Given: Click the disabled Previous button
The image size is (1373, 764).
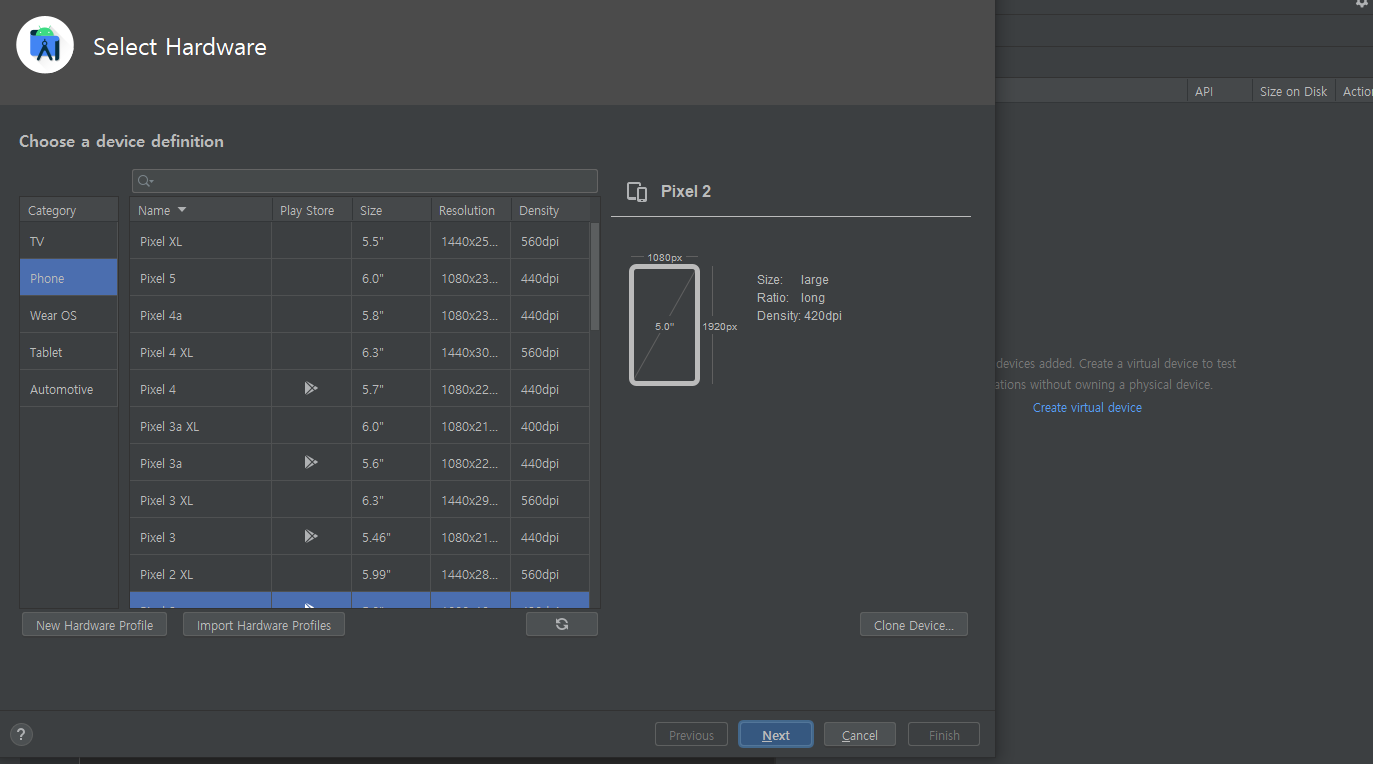Looking at the screenshot, I should pyautogui.click(x=691, y=735).
